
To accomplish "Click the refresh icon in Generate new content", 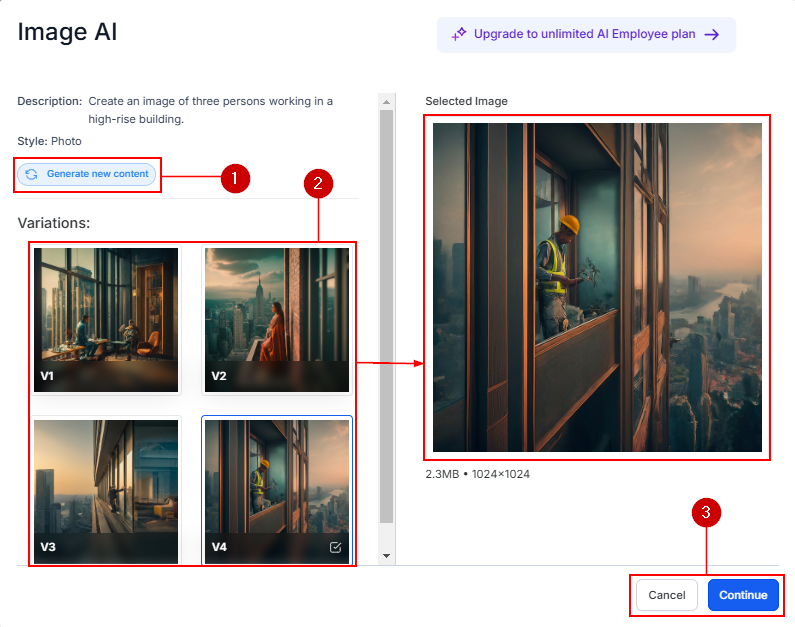I will pyautogui.click(x=32, y=174).
